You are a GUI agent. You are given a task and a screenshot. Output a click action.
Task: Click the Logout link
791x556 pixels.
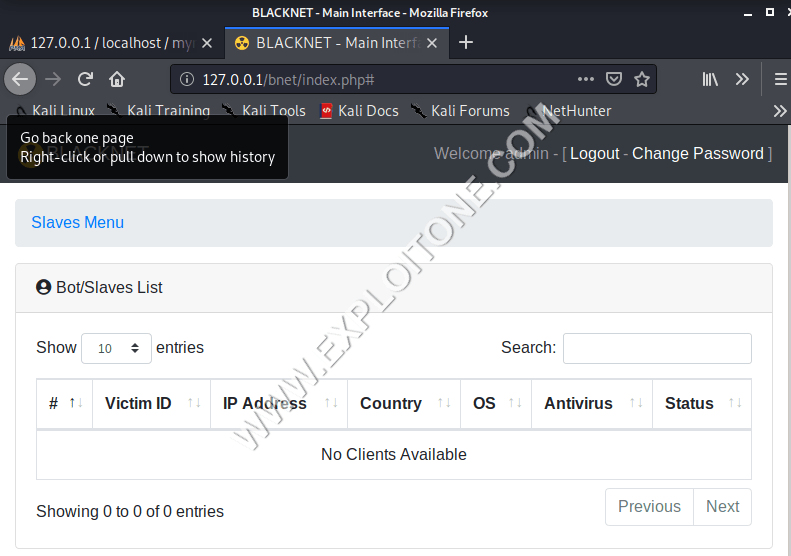pos(594,153)
